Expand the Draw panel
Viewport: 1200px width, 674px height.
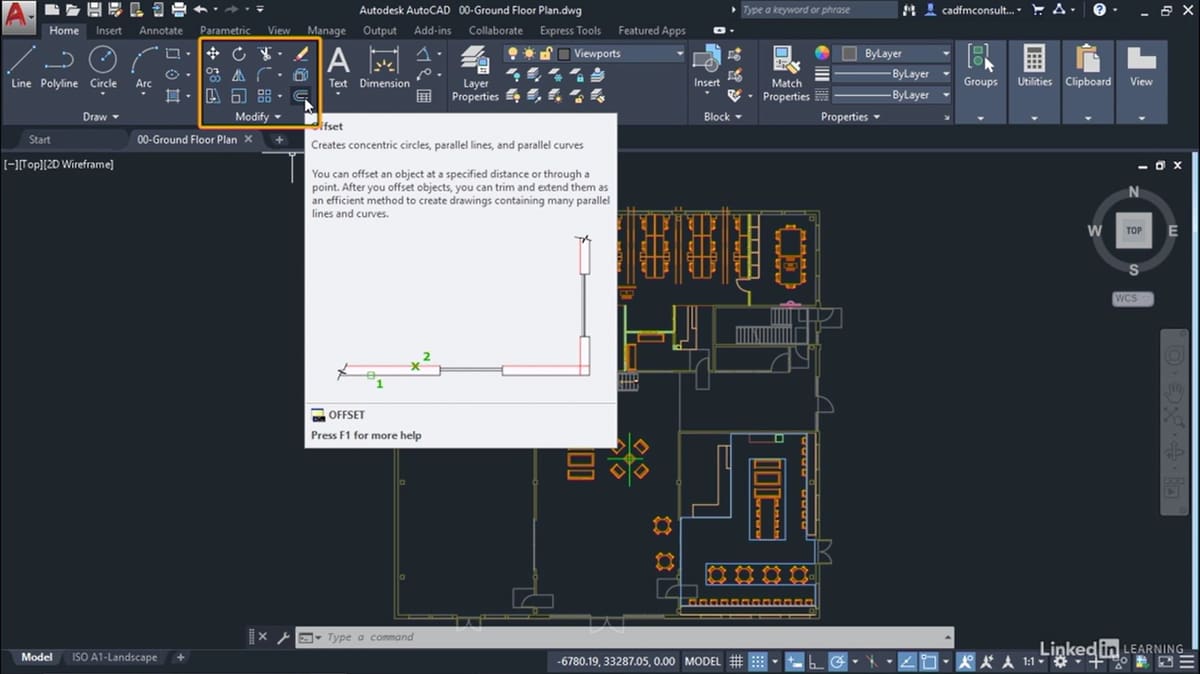(100, 117)
